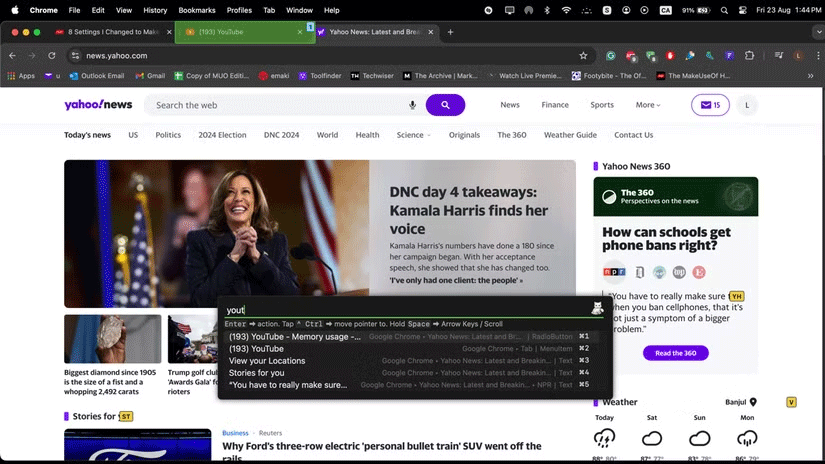Open the Outlook Email bookmark

97,76
